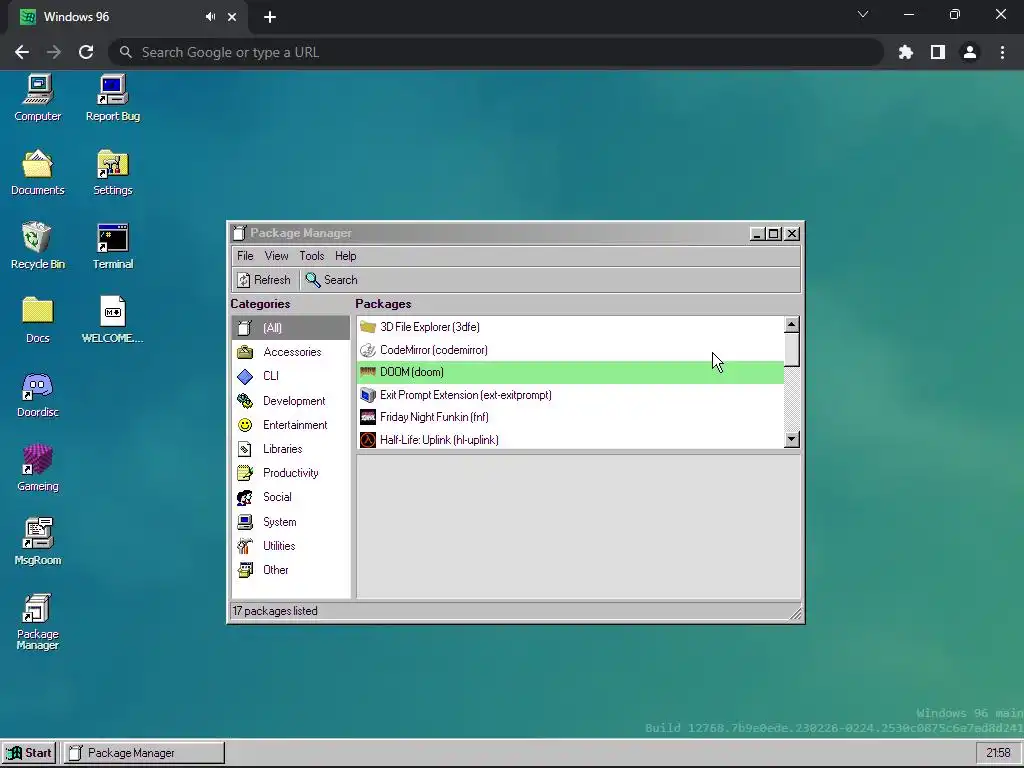Select the CLI category
This screenshot has height=768, width=1024.
pyautogui.click(x=291, y=376)
